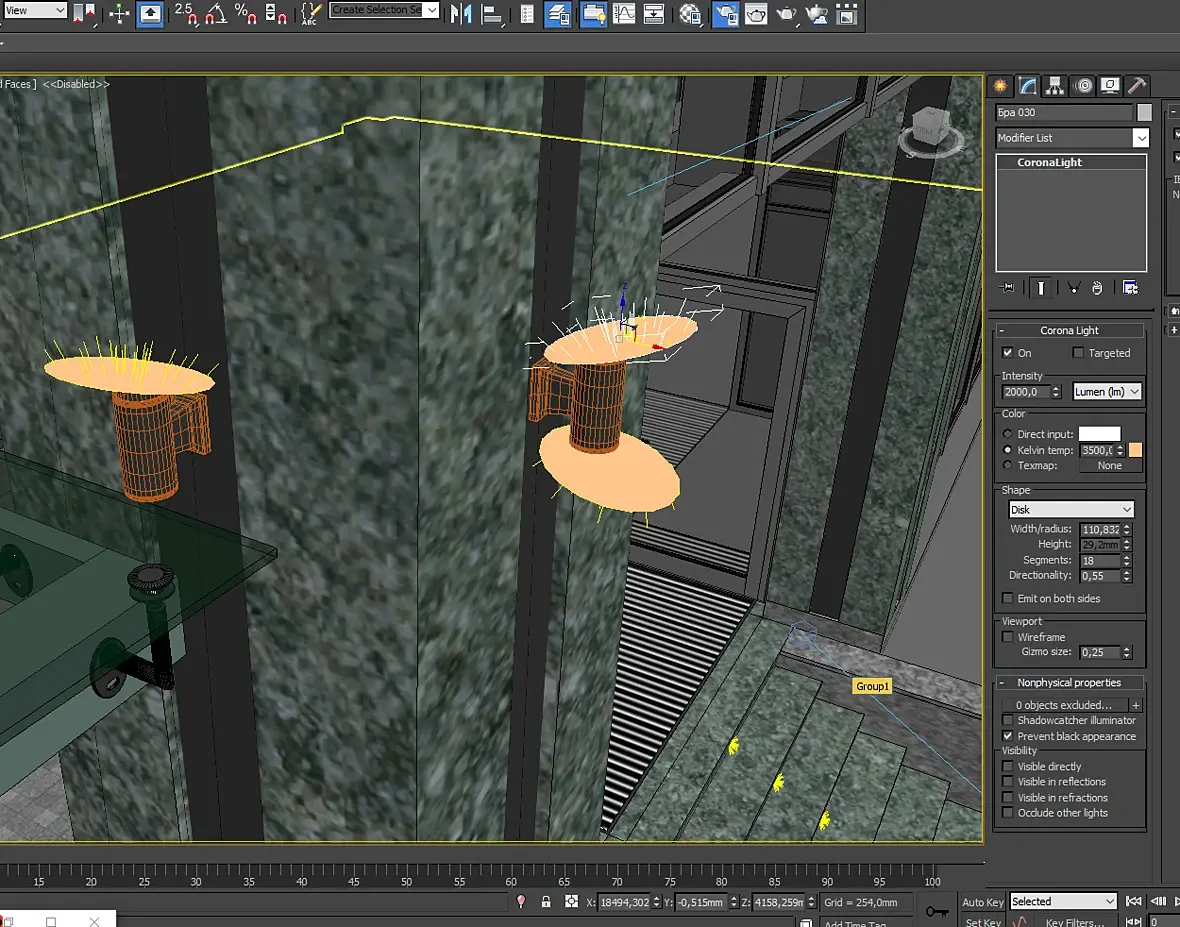The width and height of the screenshot is (1180, 927).
Task: Open the Material Editor from the toolbar
Action: [690, 14]
